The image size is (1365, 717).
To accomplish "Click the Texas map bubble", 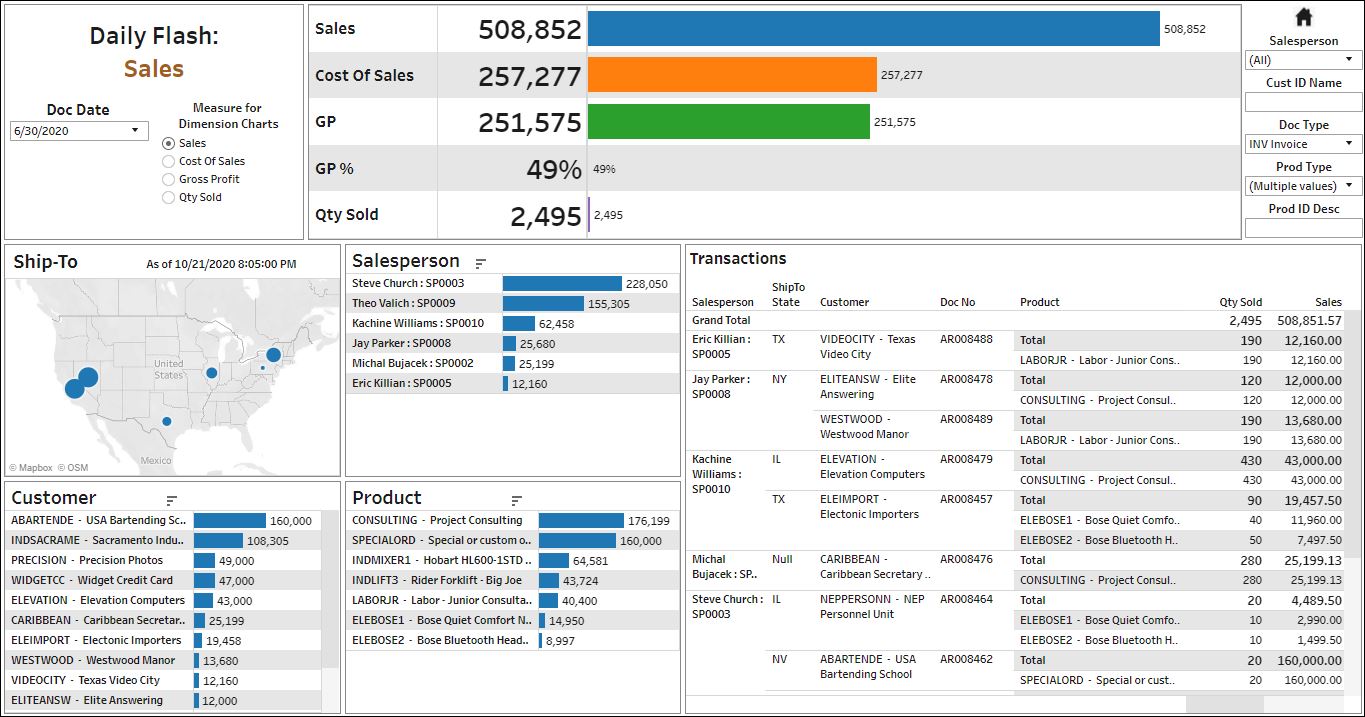I will tap(167, 421).
